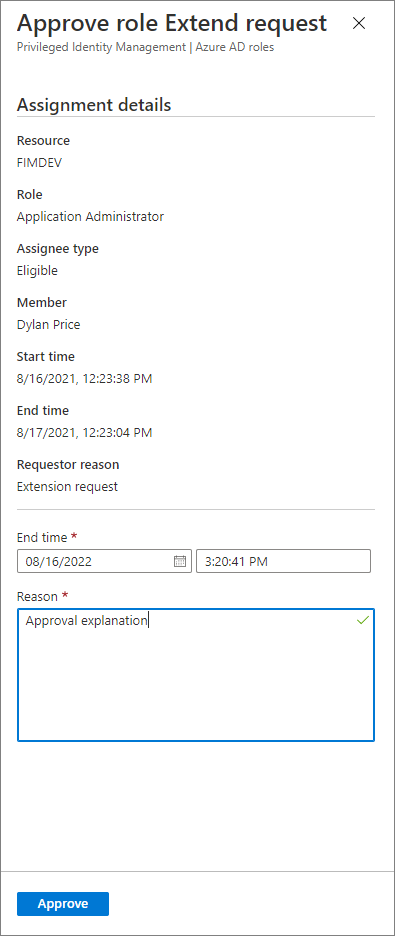Image resolution: width=395 pixels, height=936 pixels.
Task: Click the End time date field 08/16/2022
Action: click(104, 561)
